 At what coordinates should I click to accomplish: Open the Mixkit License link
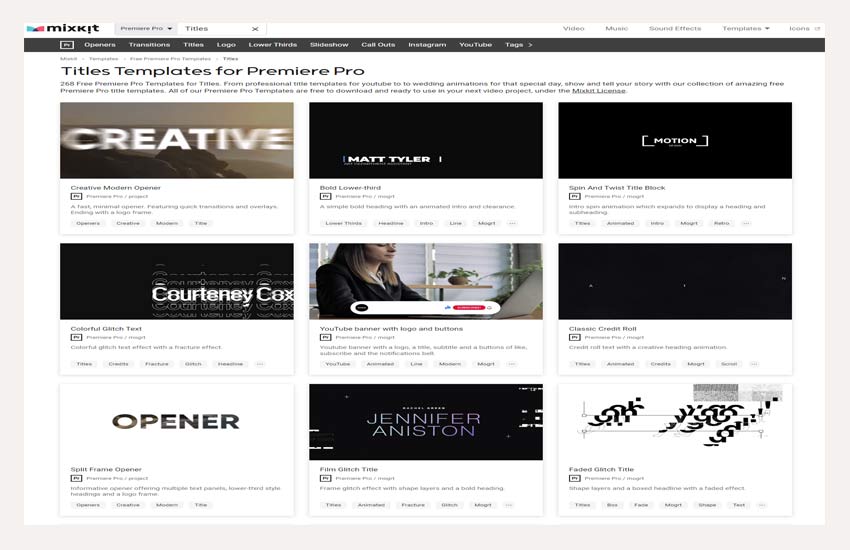click(x=598, y=91)
